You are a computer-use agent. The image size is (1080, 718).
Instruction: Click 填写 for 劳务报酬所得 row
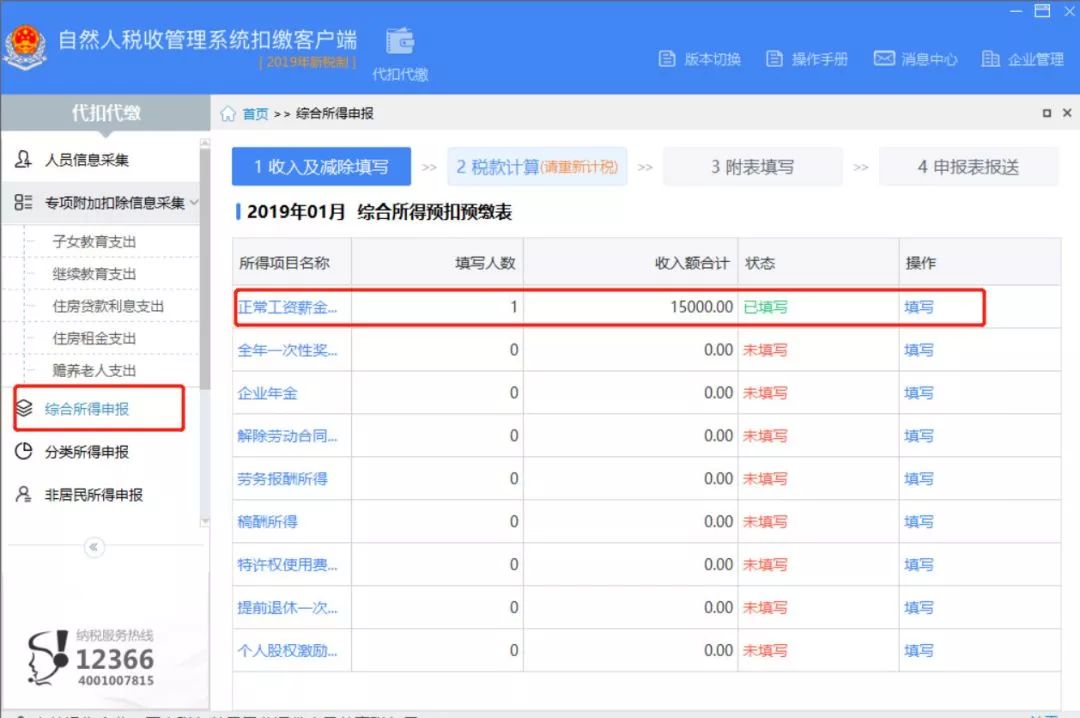(918, 478)
